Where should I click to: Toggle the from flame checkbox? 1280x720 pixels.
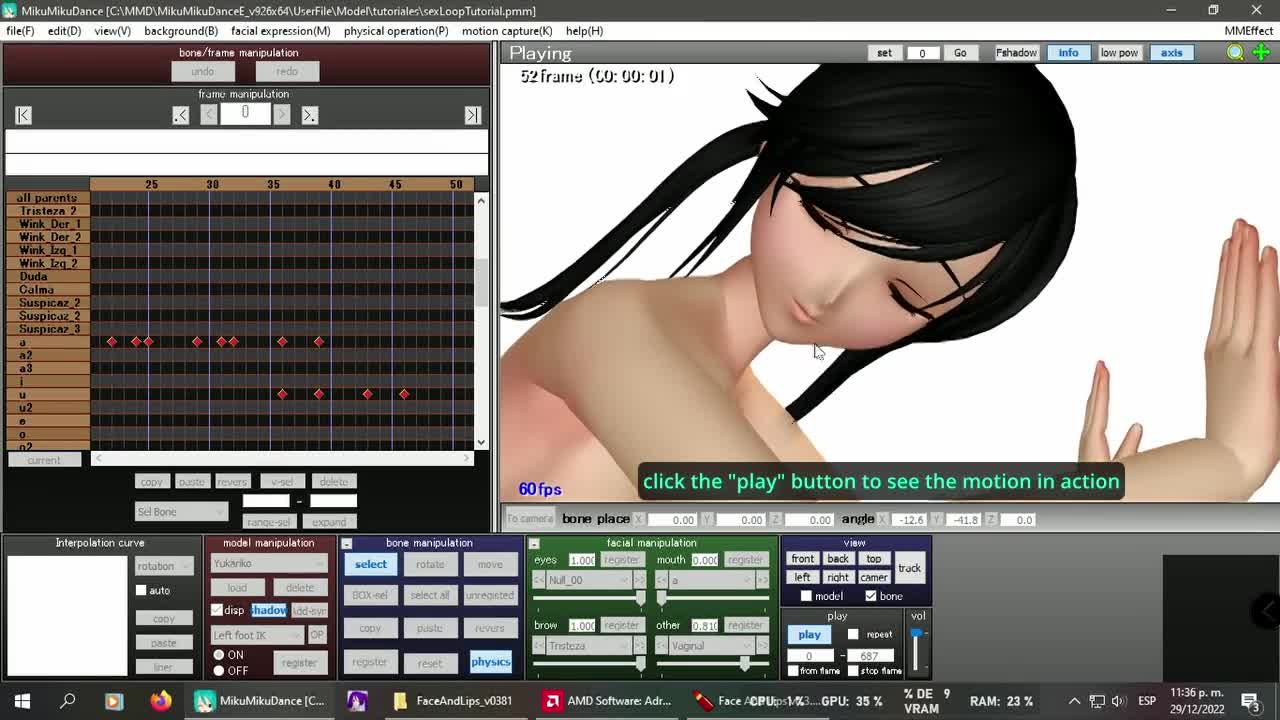tap(793, 671)
